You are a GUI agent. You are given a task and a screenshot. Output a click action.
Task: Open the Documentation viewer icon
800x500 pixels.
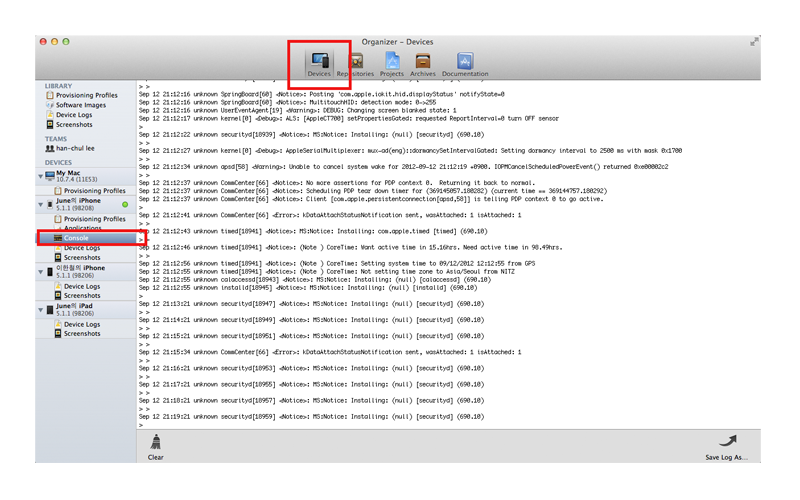[x=465, y=62]
